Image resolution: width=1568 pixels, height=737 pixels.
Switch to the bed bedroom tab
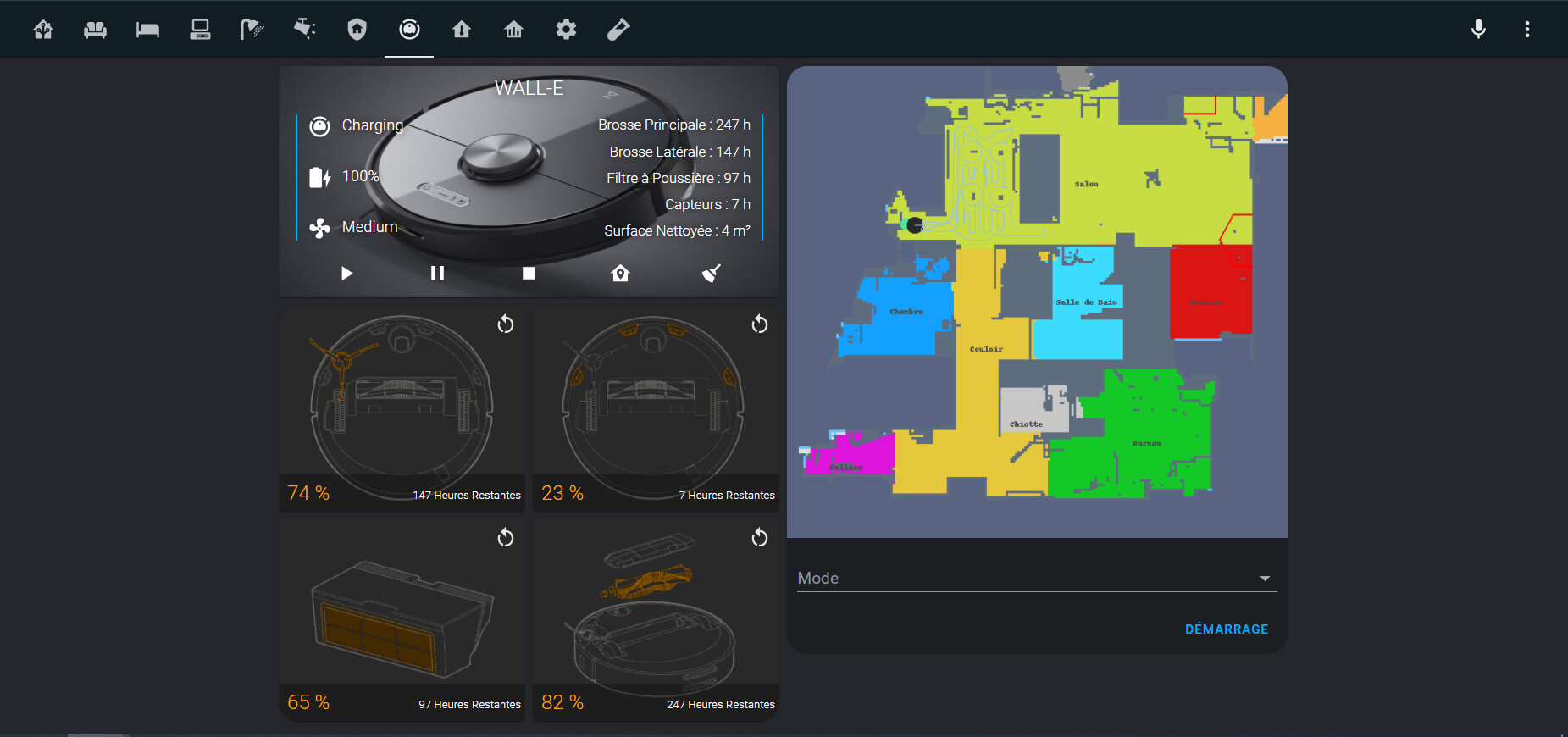point(147,30)
